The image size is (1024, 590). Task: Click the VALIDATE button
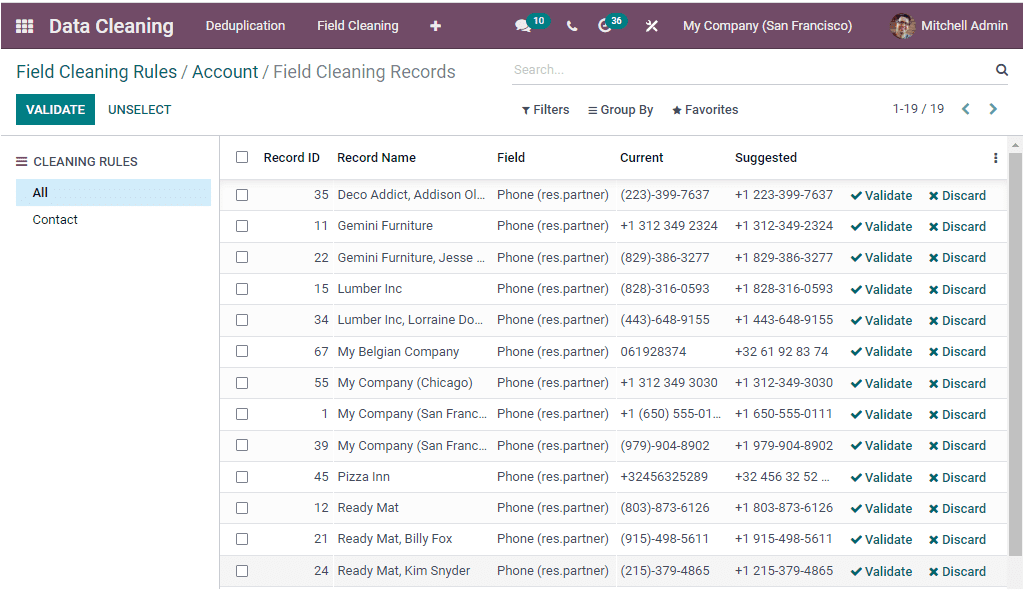coord(55,109)
